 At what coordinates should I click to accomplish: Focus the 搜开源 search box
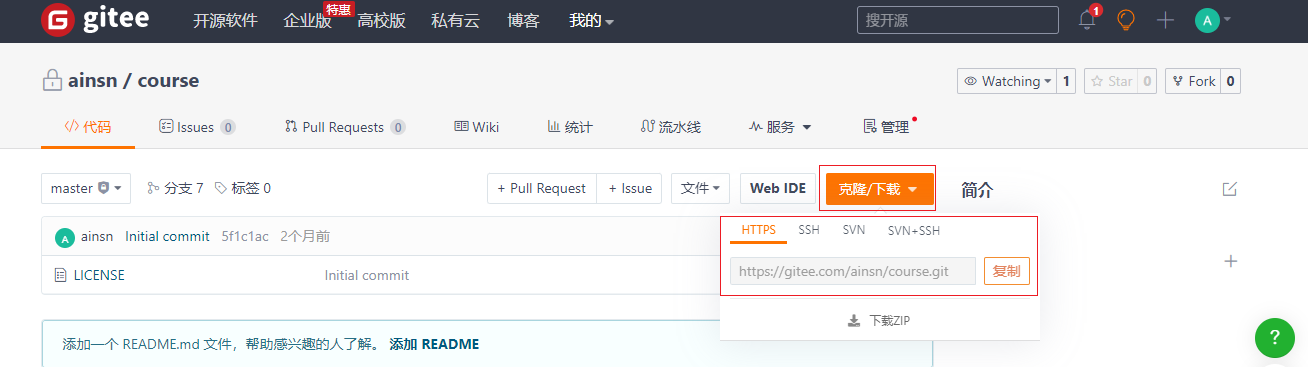point(957,20)
